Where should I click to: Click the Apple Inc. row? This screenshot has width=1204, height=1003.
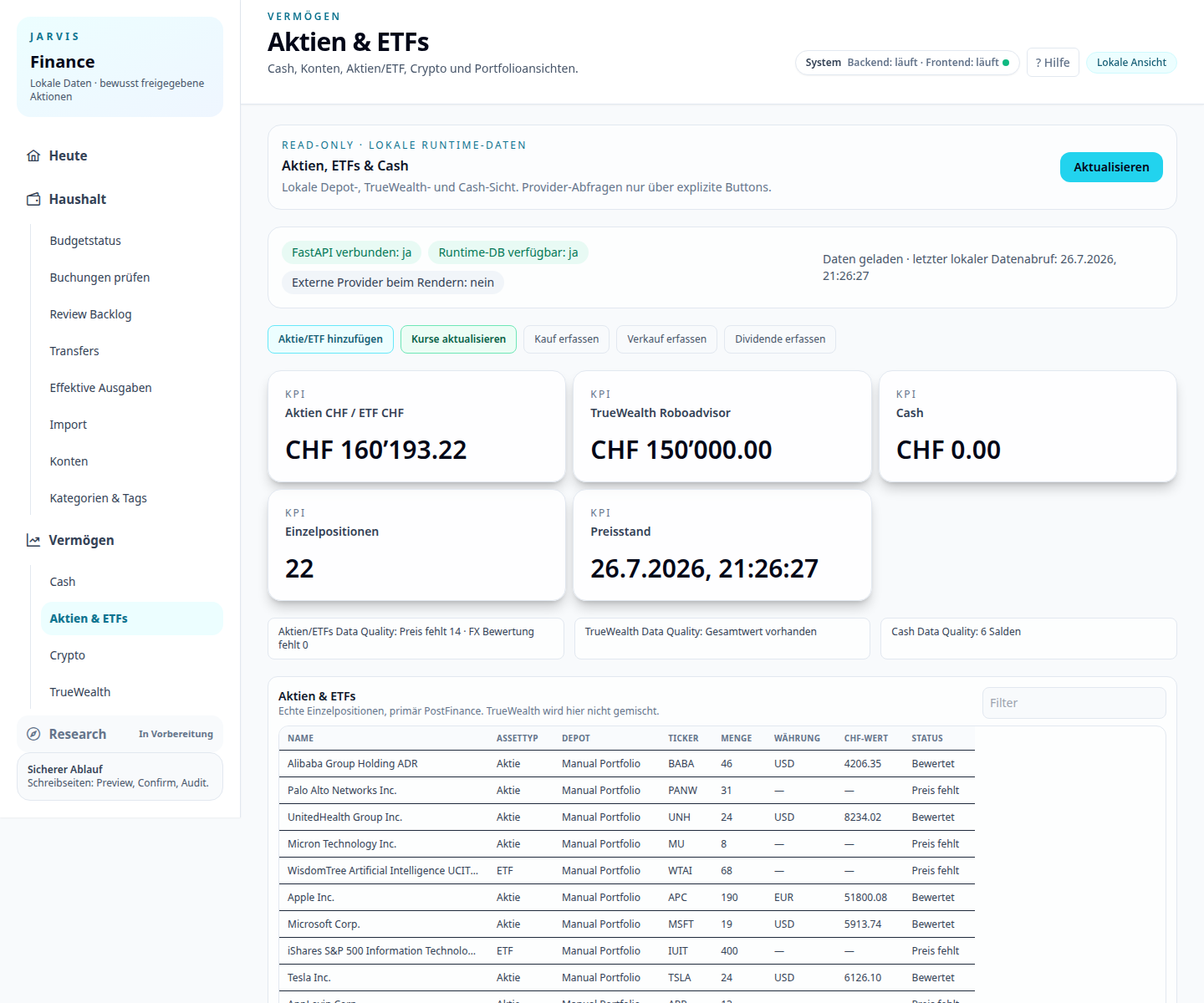pos(627,898)
